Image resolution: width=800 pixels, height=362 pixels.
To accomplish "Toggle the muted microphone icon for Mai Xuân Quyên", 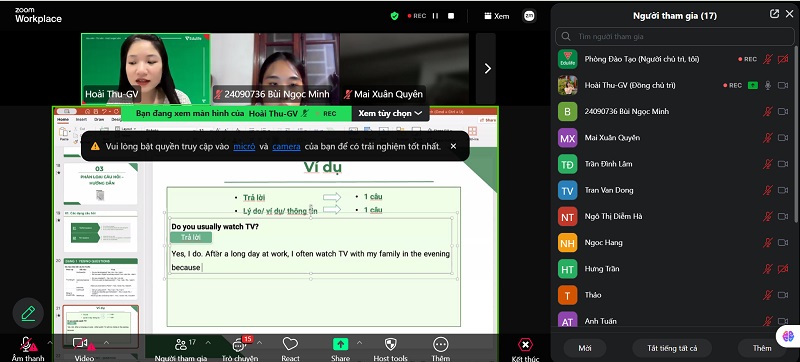I will (767, 138).
